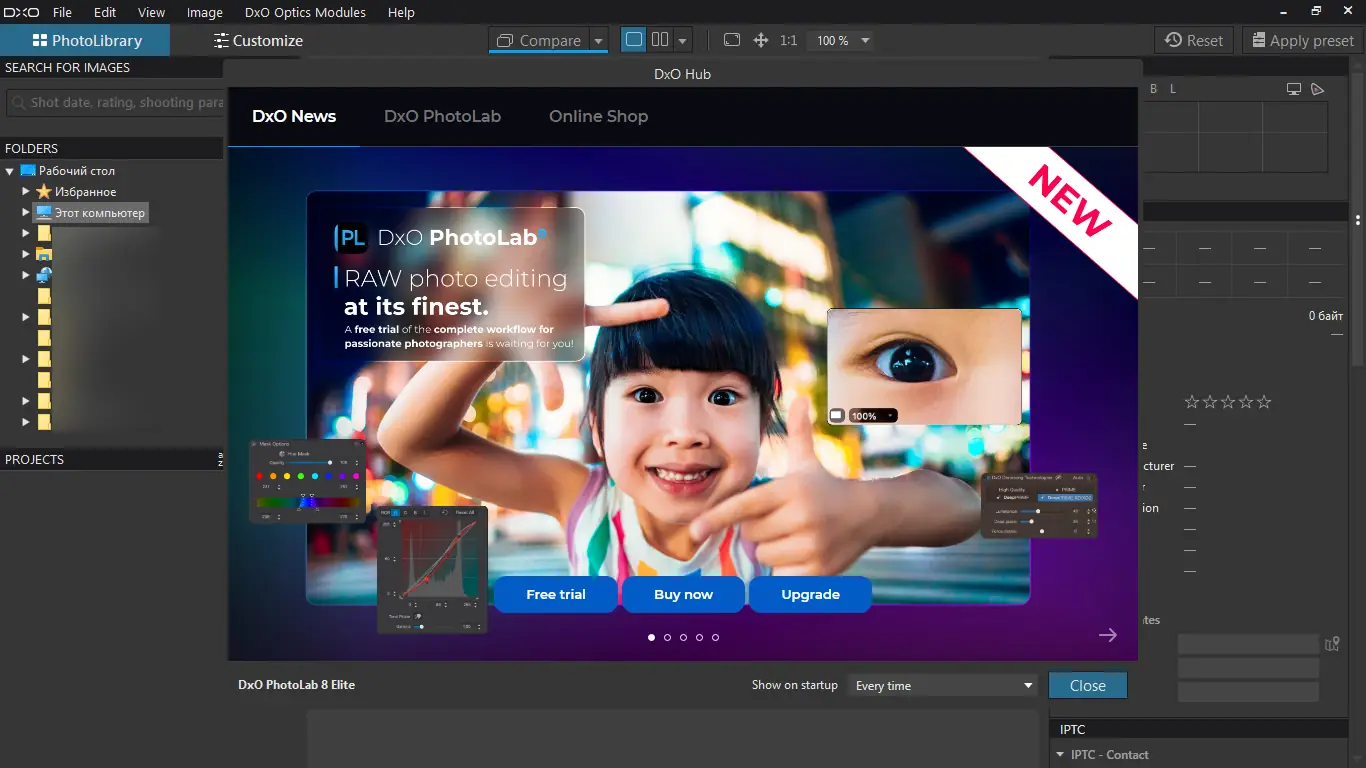Select the second carousel dot indicator

(668, 637)
